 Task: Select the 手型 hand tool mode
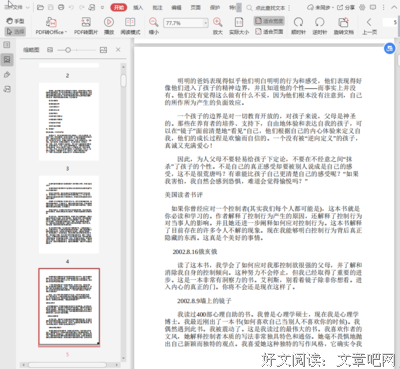(15, 21)
